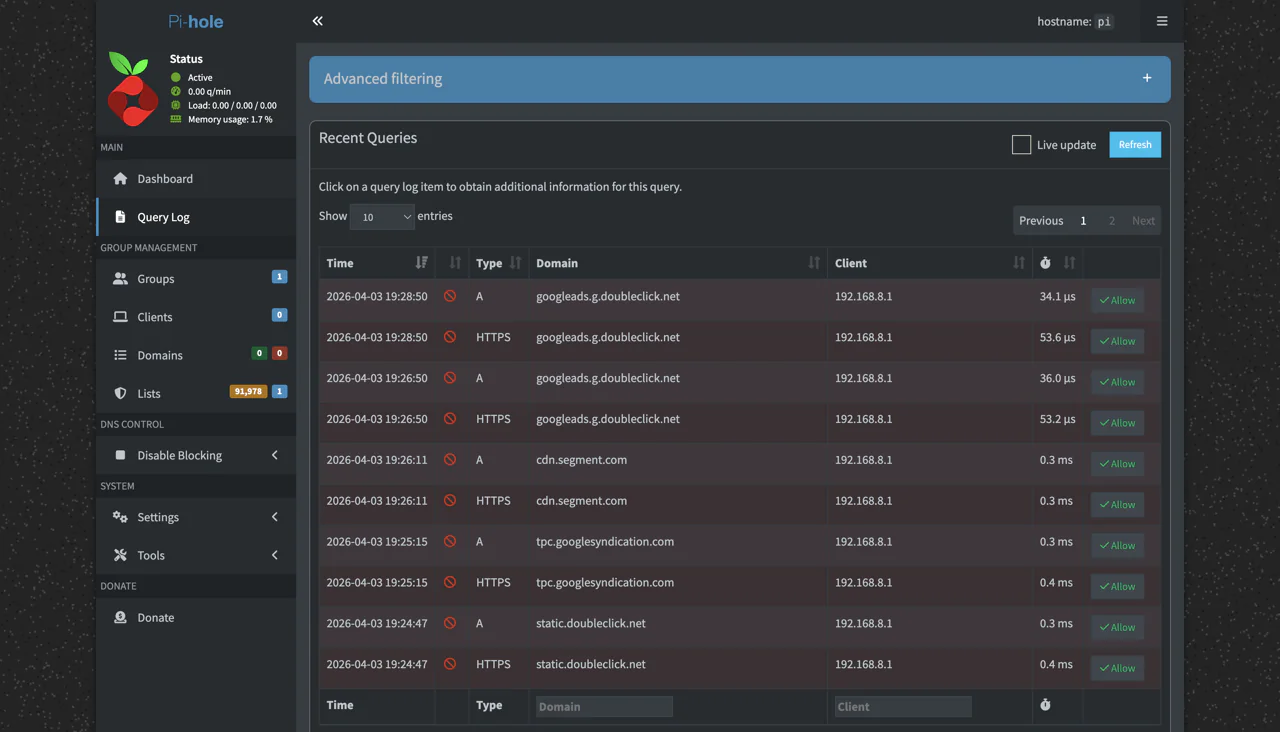The width and height of the screenshot is (1280, 732).
Task: Open the hamburger menu at top right
Action: (1162, 21)
